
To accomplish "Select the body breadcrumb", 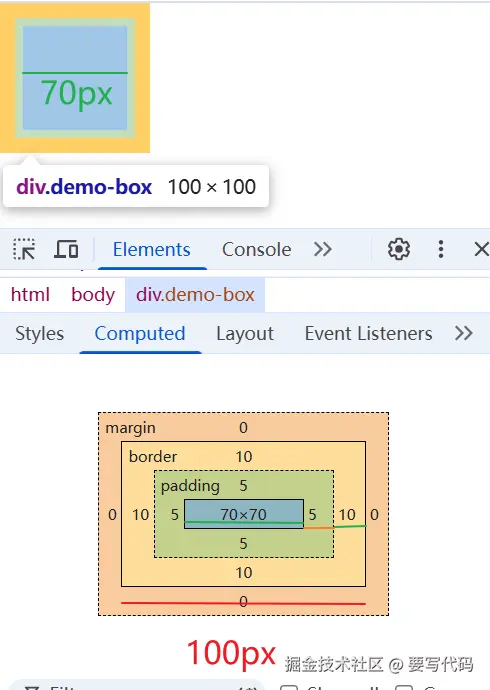I will pos(93,294).
